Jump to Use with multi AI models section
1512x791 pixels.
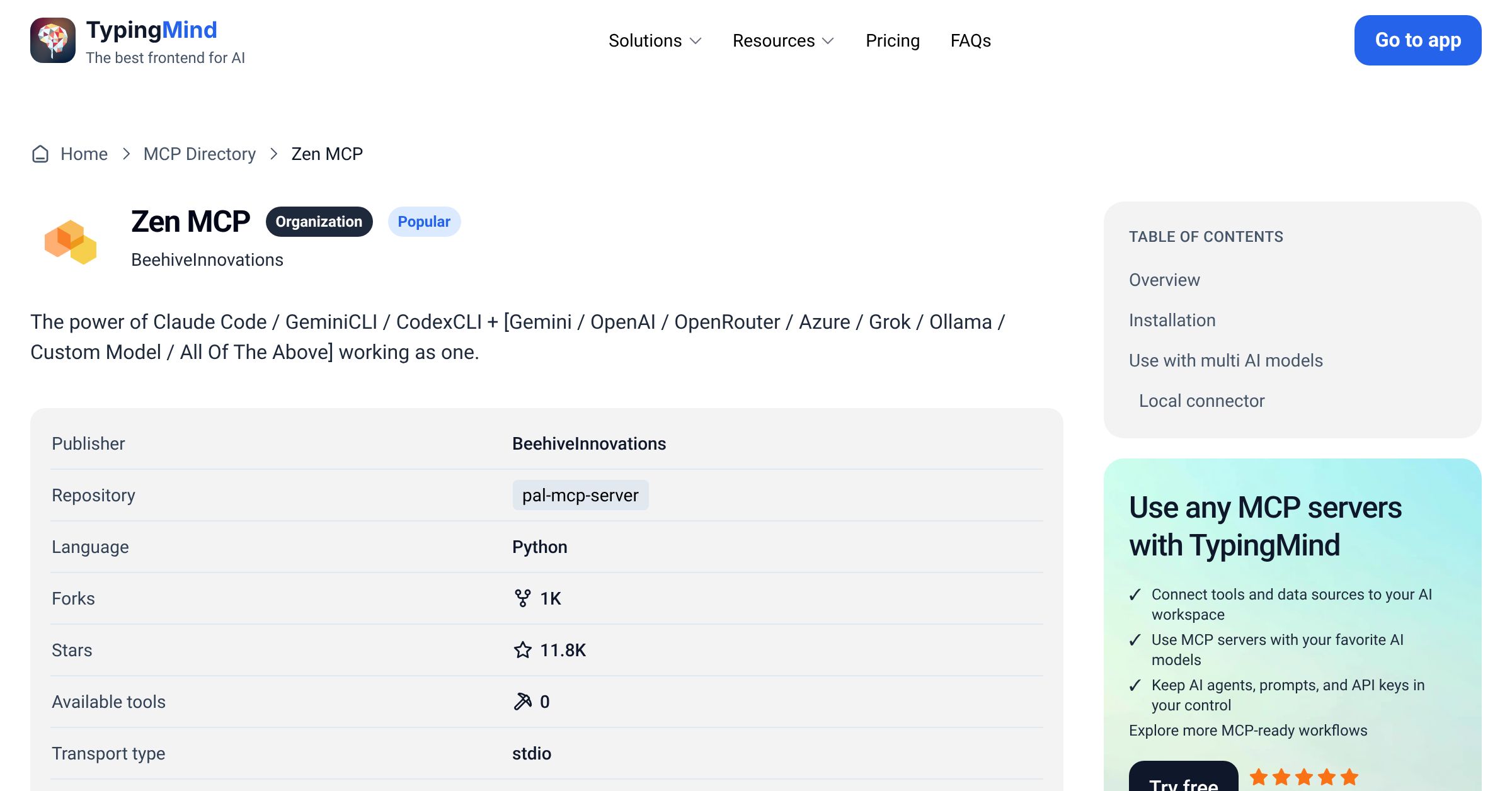tap(1225, 360)
